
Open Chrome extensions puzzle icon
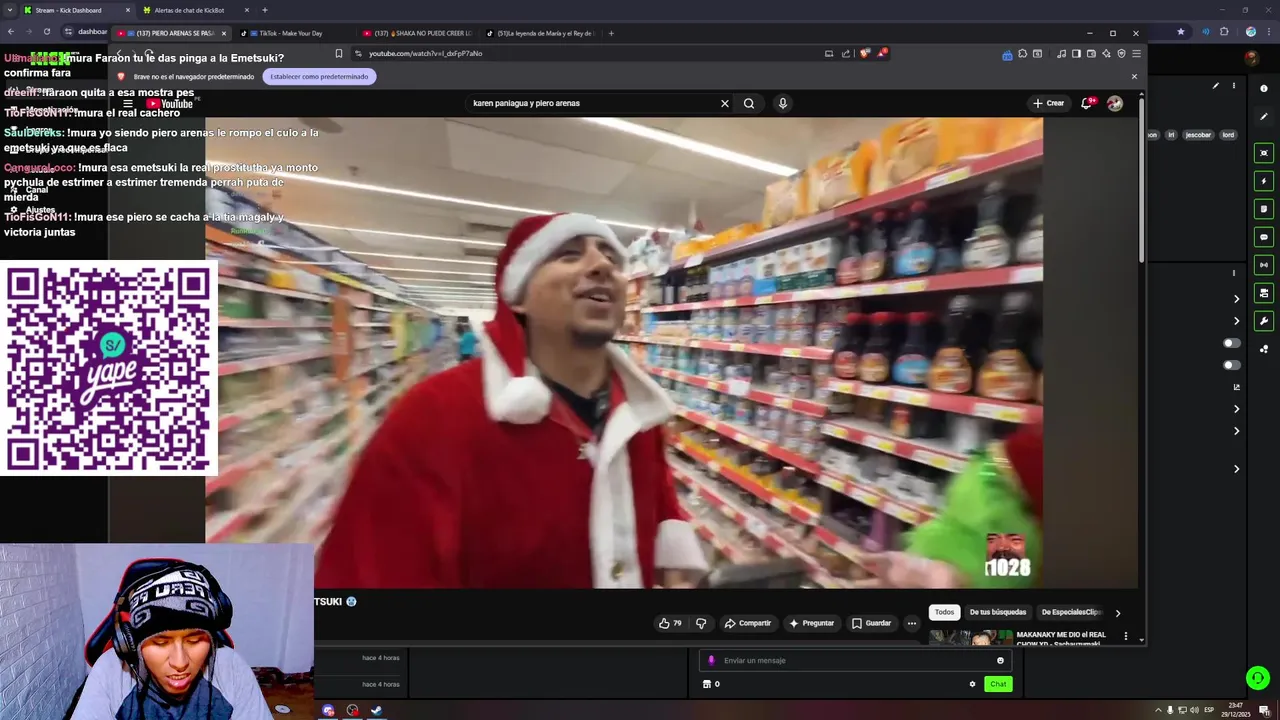coord(1224,31)
